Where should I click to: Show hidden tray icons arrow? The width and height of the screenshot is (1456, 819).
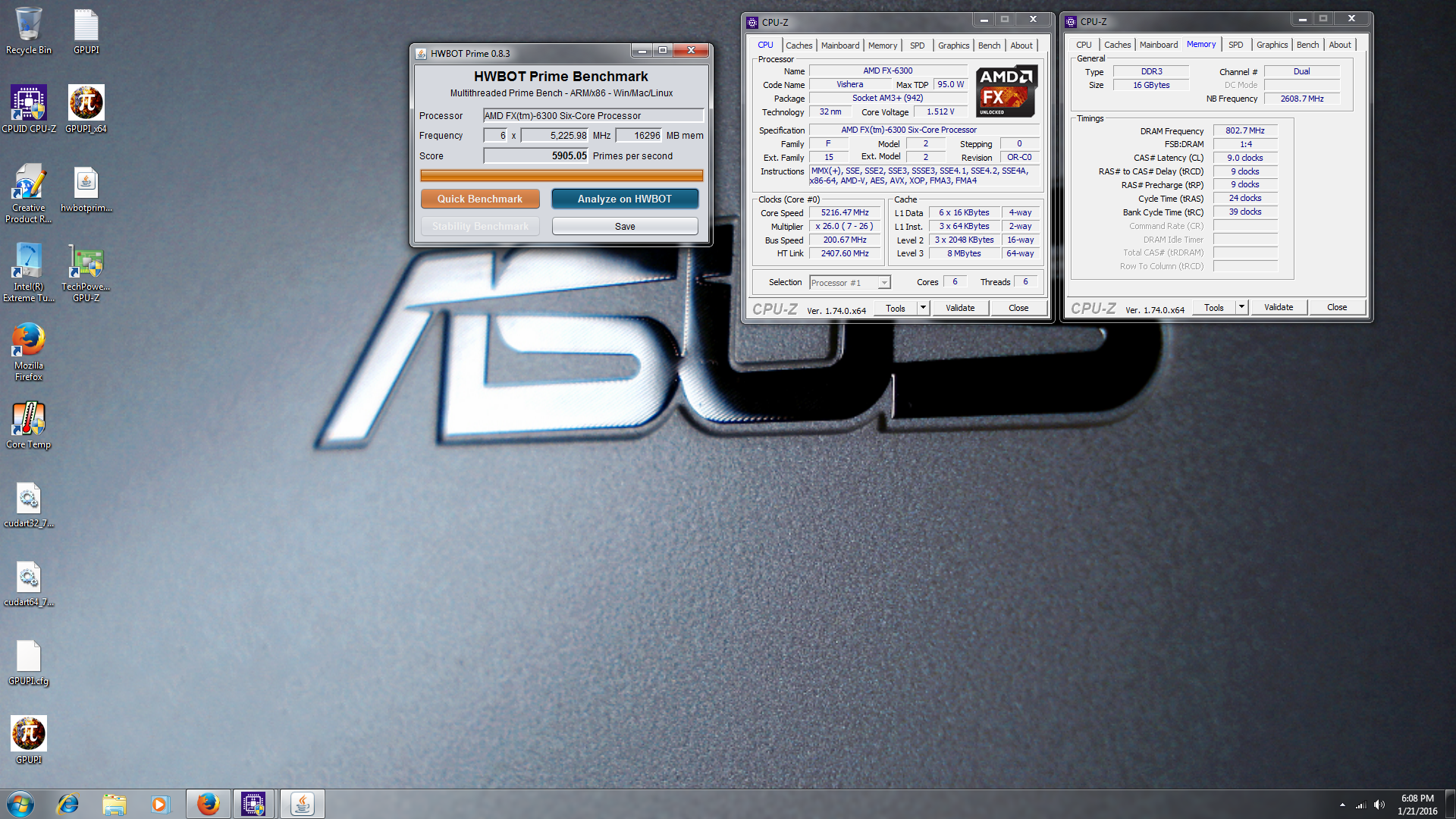point(1342,805)
